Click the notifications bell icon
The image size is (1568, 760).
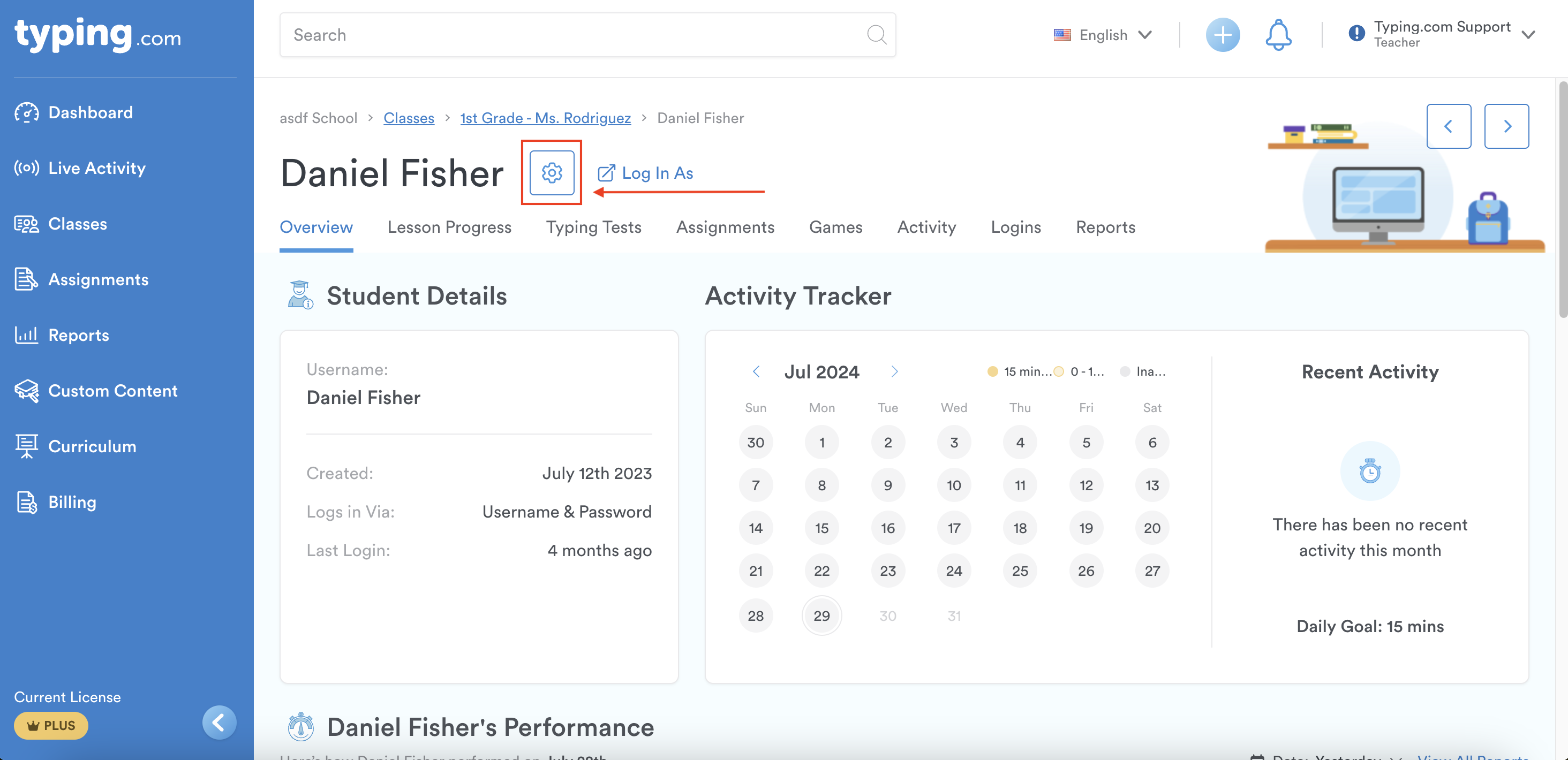1278,35
